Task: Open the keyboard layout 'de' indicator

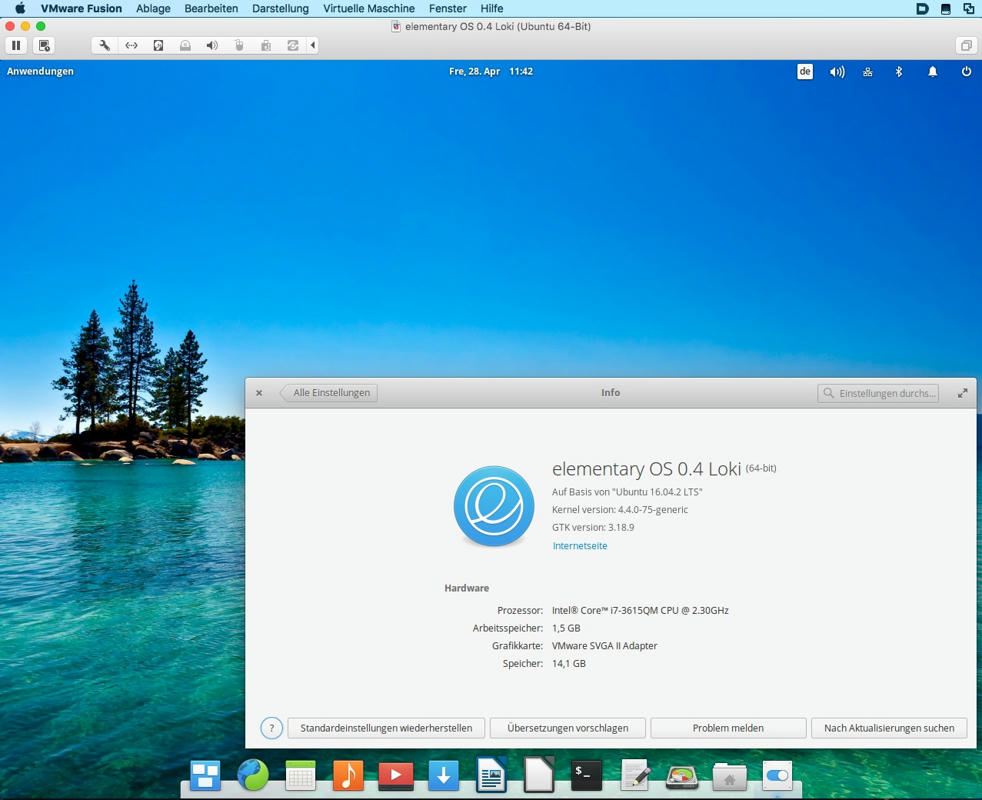Action: pos(805,71)
